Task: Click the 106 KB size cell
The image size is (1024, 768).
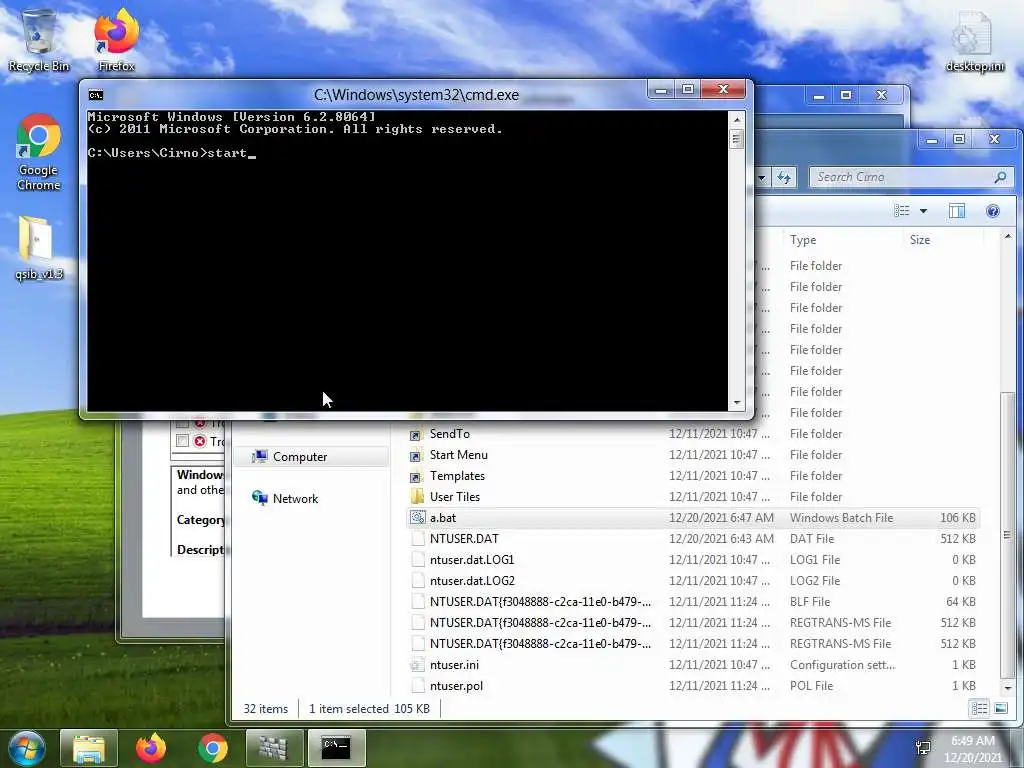Action: point(957,518)
